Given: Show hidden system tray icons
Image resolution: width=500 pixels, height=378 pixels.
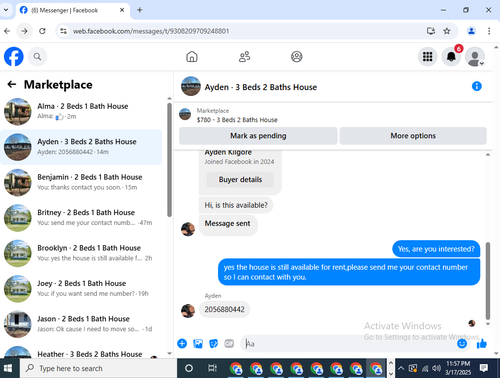Looking at the screenshot, I should pyautogui.click(x=401, y=368).
